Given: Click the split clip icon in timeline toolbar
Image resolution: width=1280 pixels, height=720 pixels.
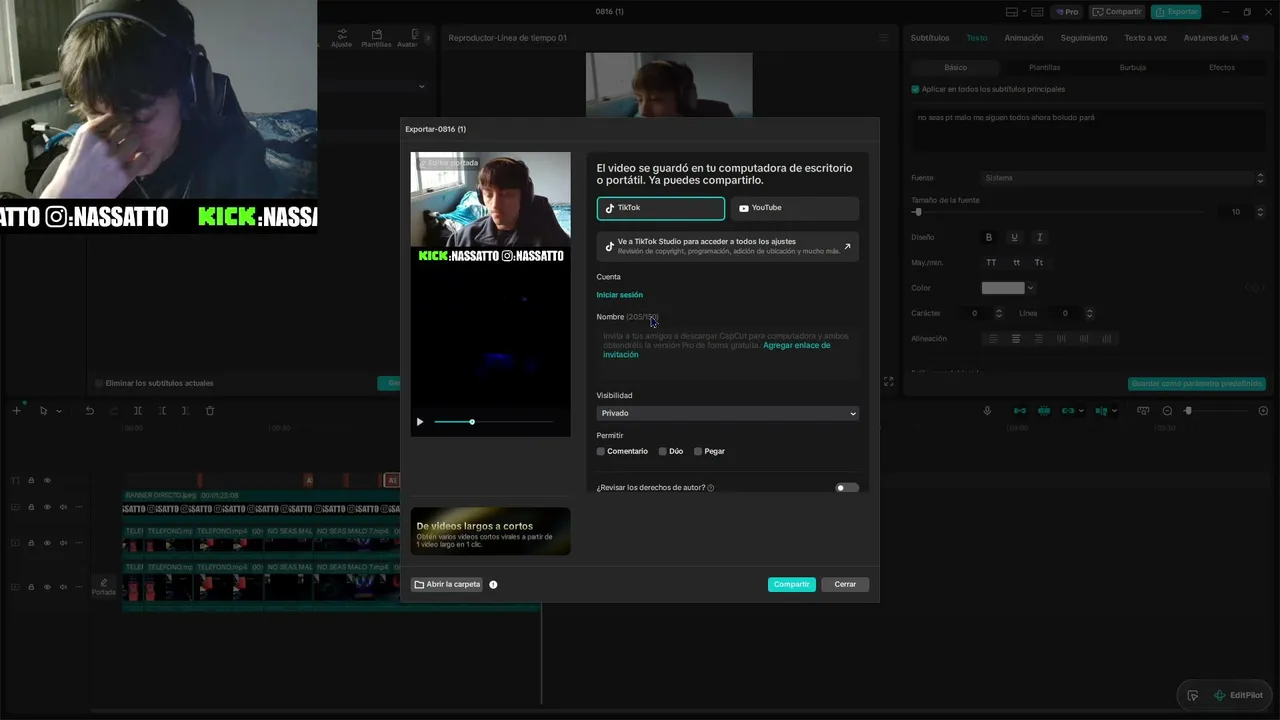Looking at the screenshot, I should pos(138,411).
